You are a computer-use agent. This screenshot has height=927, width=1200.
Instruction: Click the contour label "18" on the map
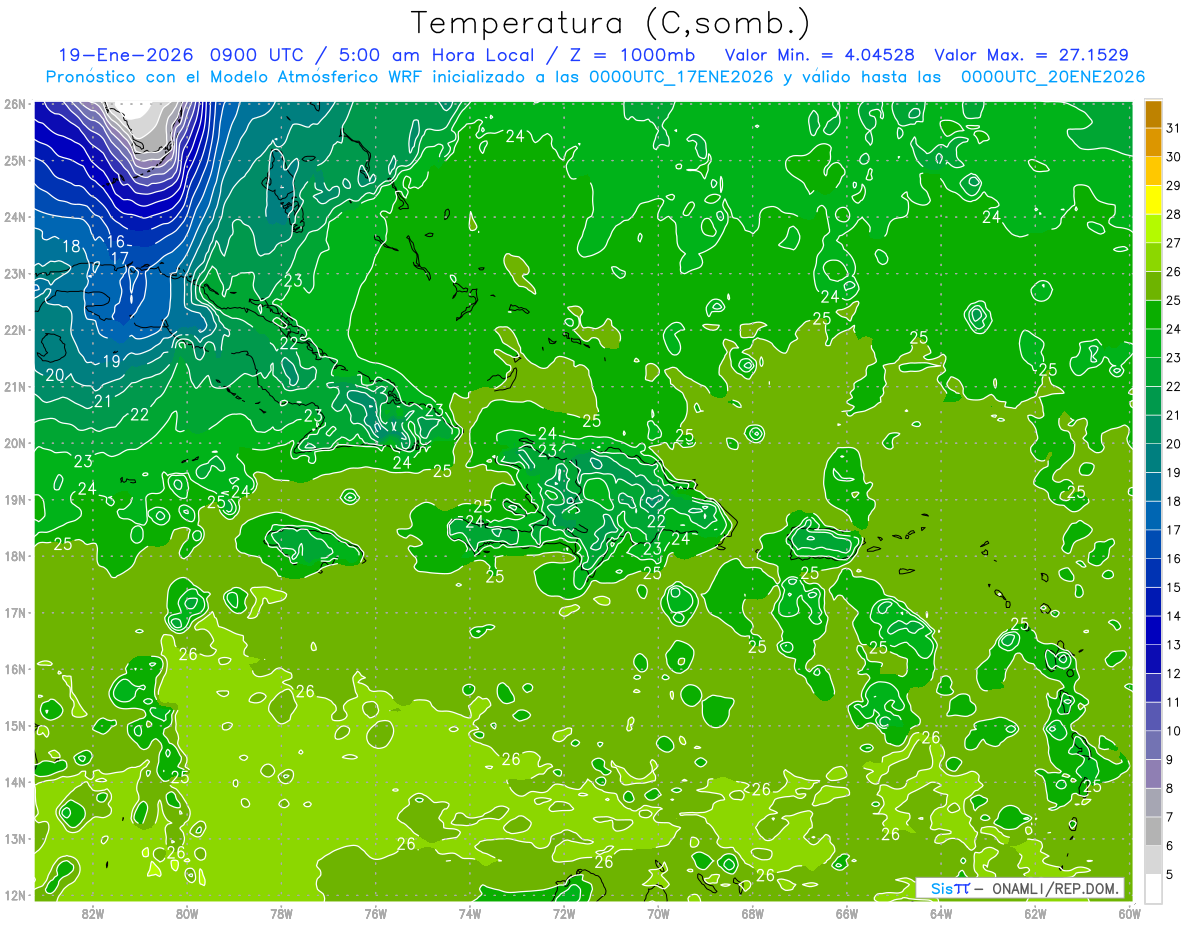(72, 247)
